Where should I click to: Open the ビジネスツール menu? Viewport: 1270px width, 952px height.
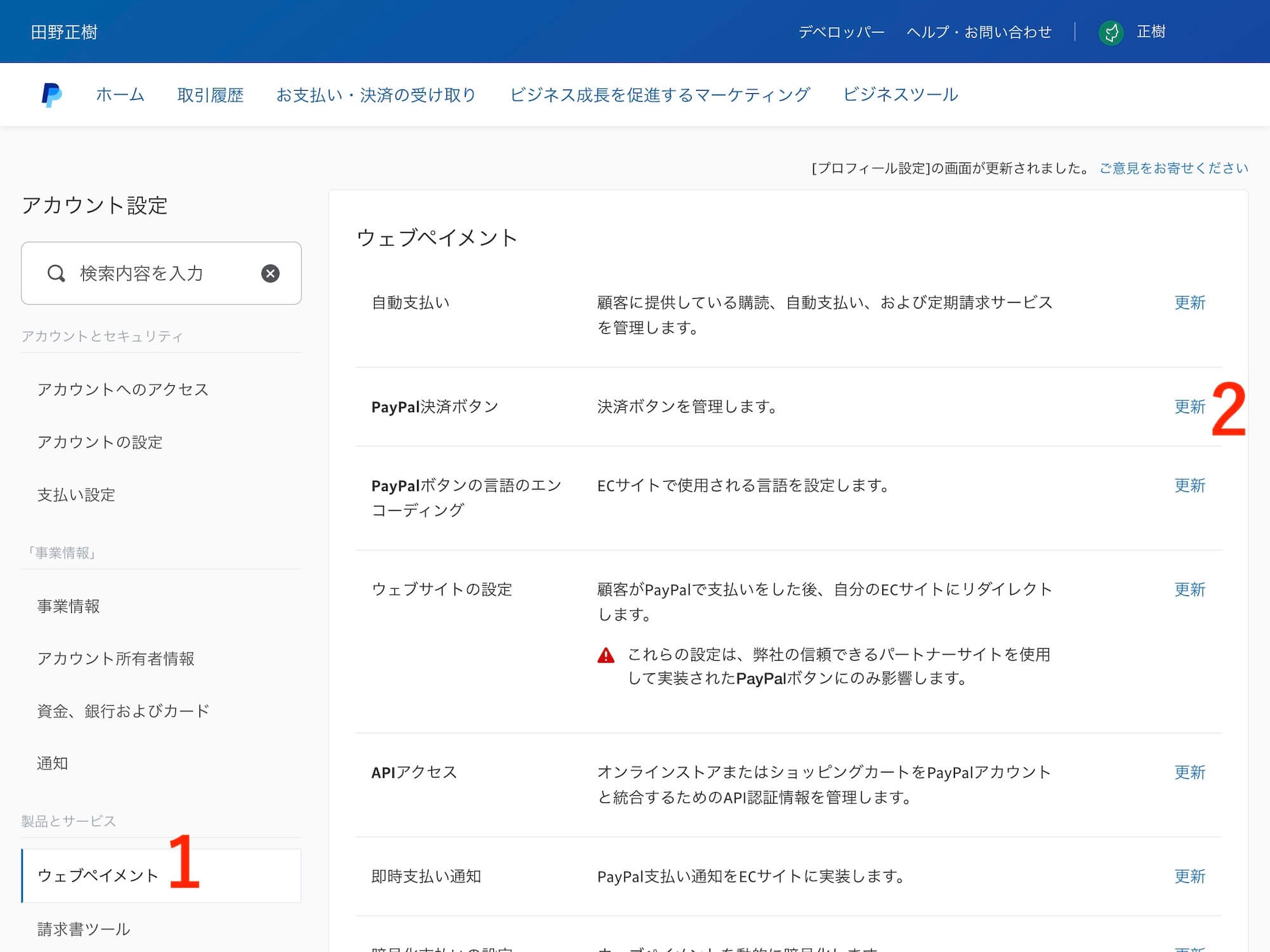point(900,95)
